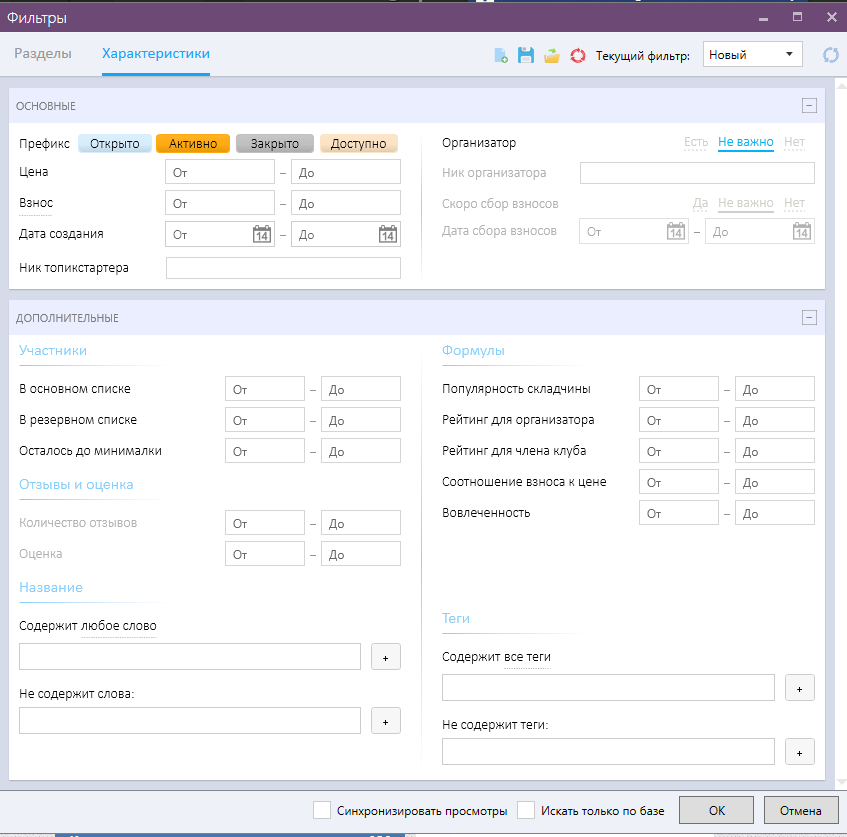
Task: Save the filter with the floppy disk icon
Action: [525, 56]
